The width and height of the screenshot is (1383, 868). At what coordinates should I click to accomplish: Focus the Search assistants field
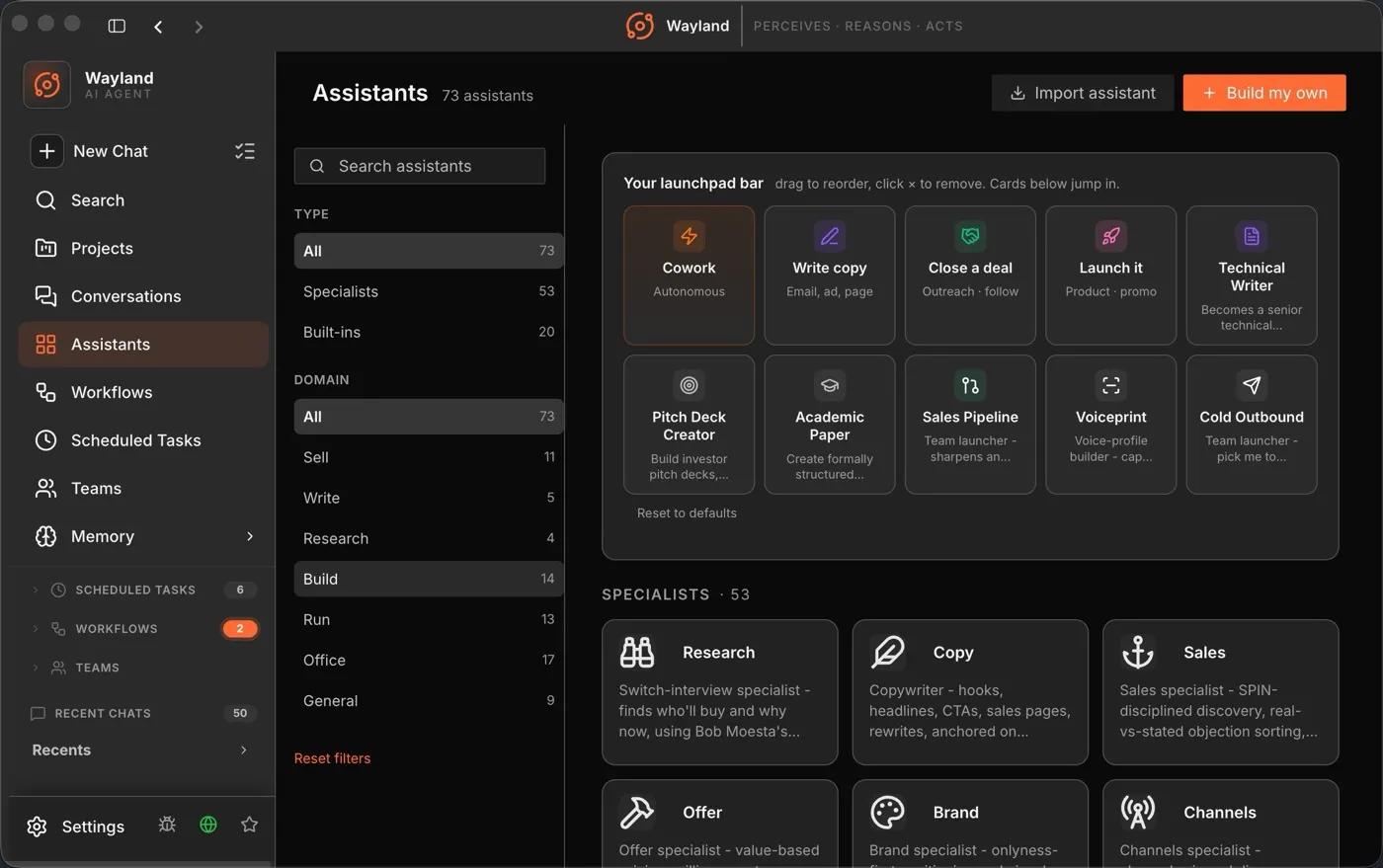[420, 166]
